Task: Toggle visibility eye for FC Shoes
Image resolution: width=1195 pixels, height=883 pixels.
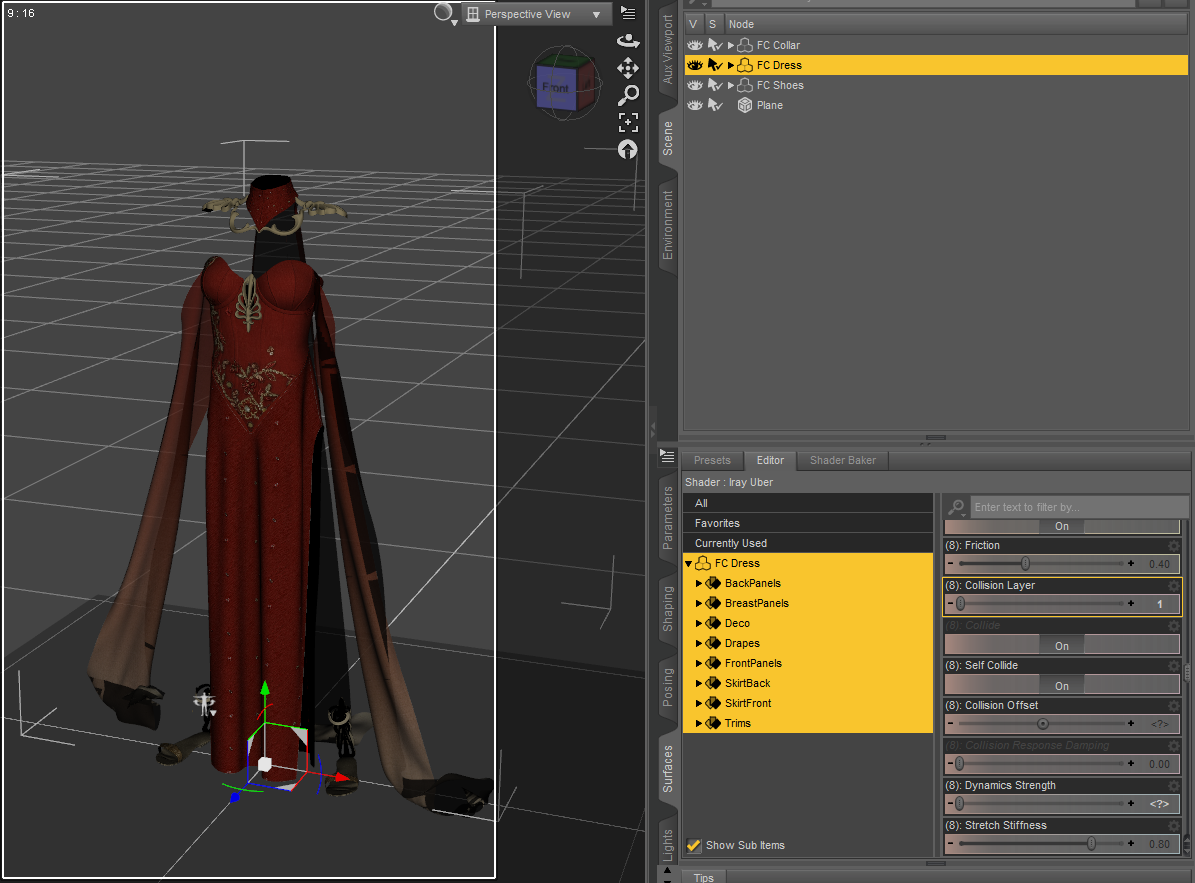Action: [x=695, y=85]
